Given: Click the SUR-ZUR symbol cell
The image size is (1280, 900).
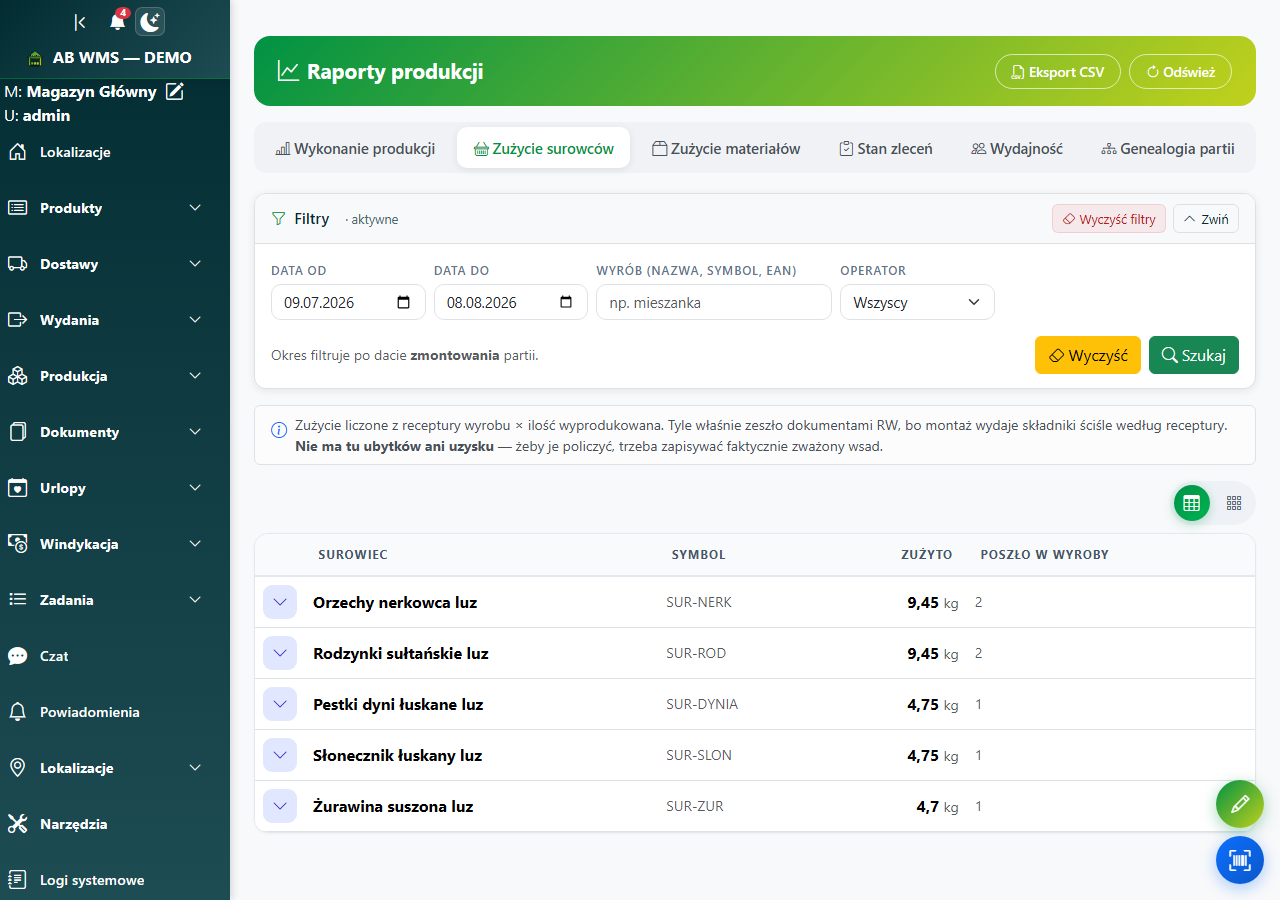Looking at the screenshot, I should click(x=695, y=806).
